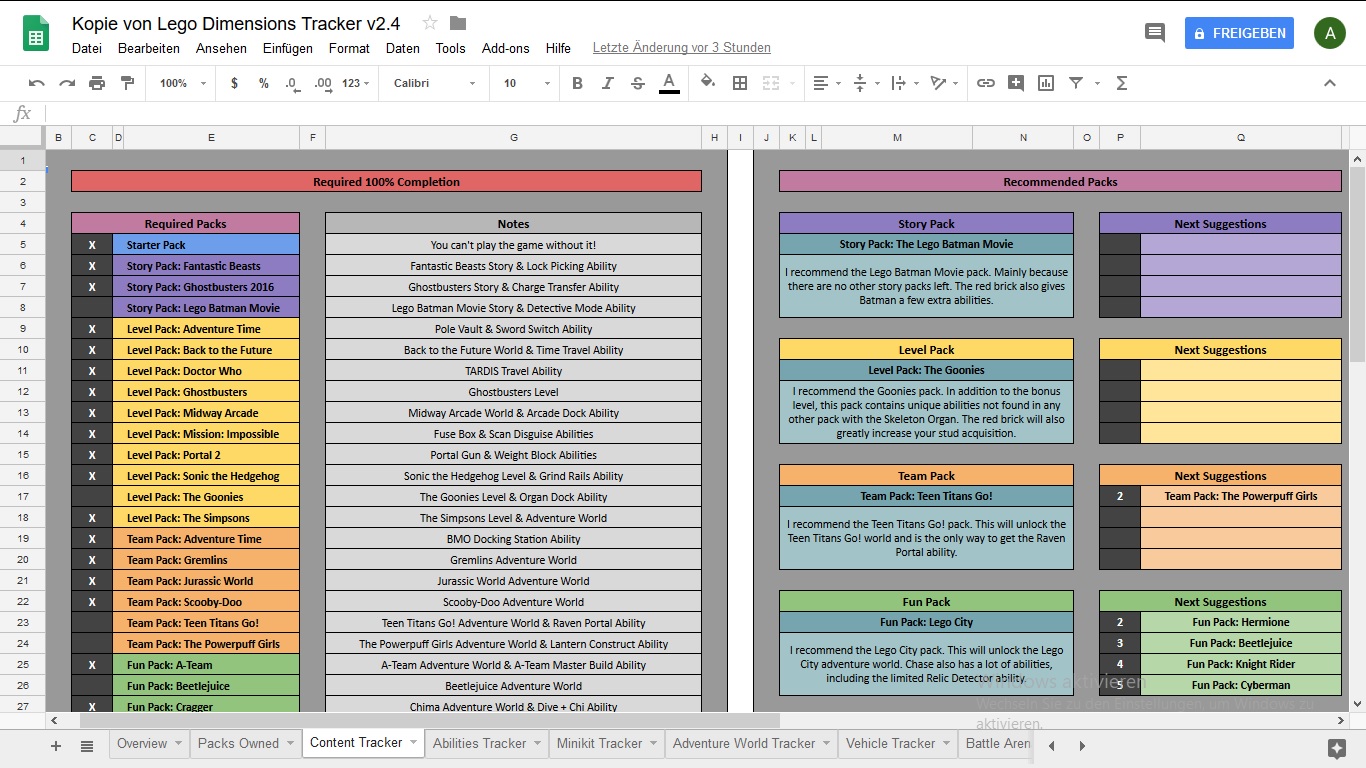Open the text rotation dropdown

click(x=943, y=83)
